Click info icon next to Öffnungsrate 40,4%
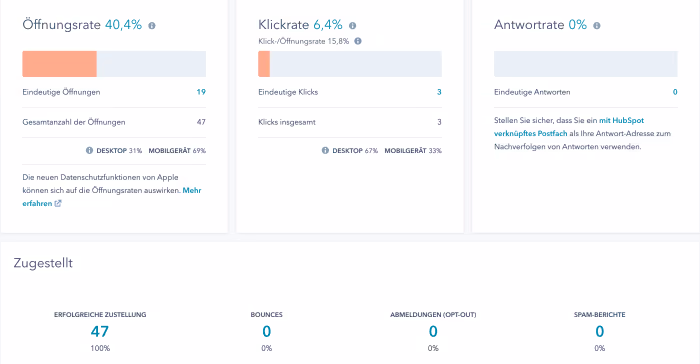 [152, 26]
